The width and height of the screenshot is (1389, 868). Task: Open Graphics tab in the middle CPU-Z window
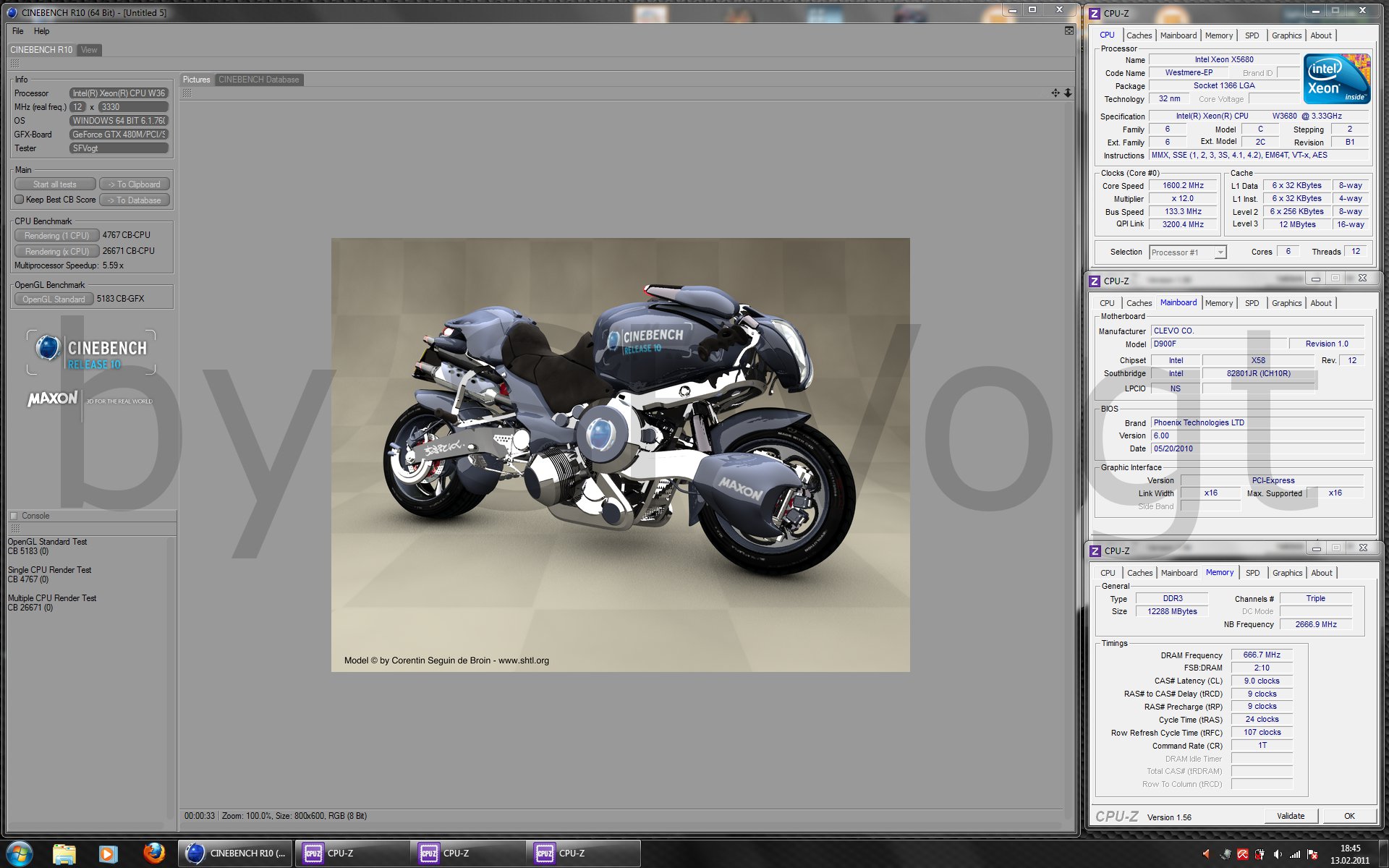tap(1286, 303)
